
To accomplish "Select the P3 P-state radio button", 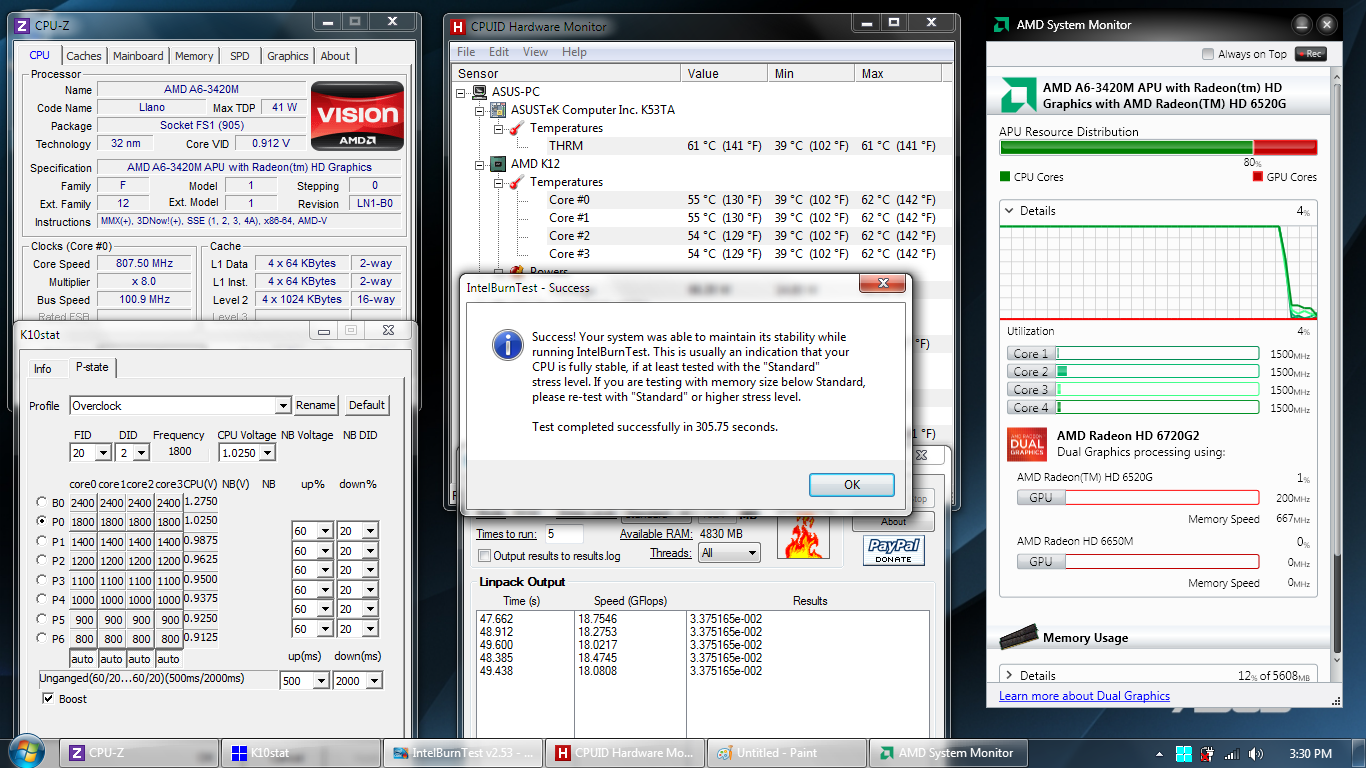I will (41, 580).
